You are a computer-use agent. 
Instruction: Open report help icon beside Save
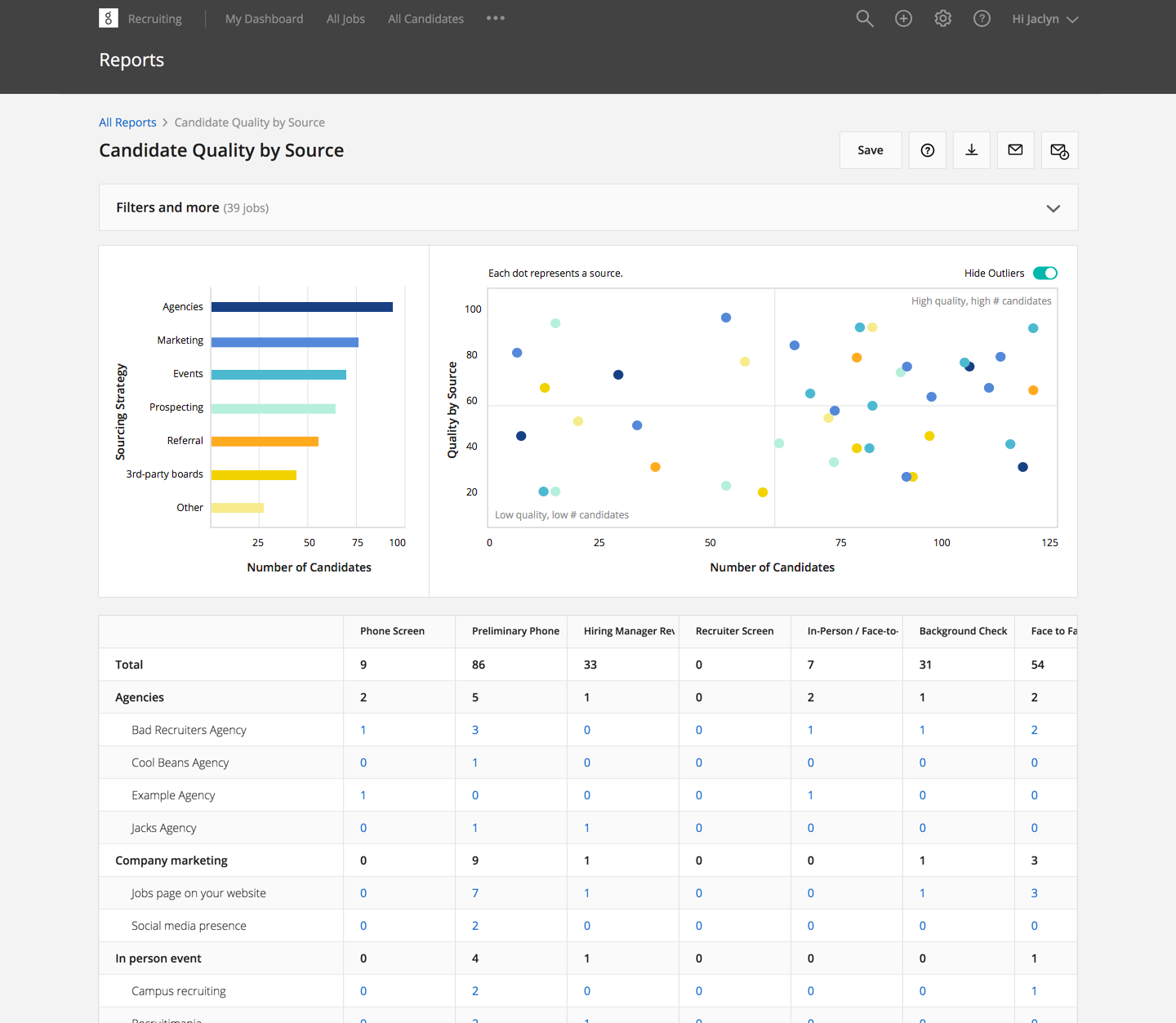[927, 150]
